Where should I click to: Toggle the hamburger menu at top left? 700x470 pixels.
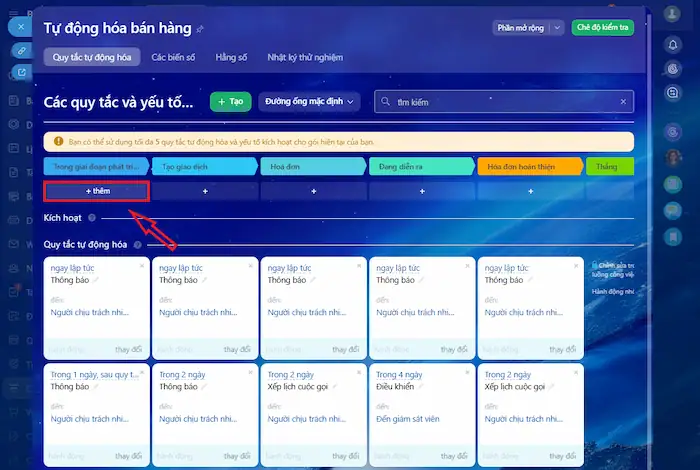14,13
